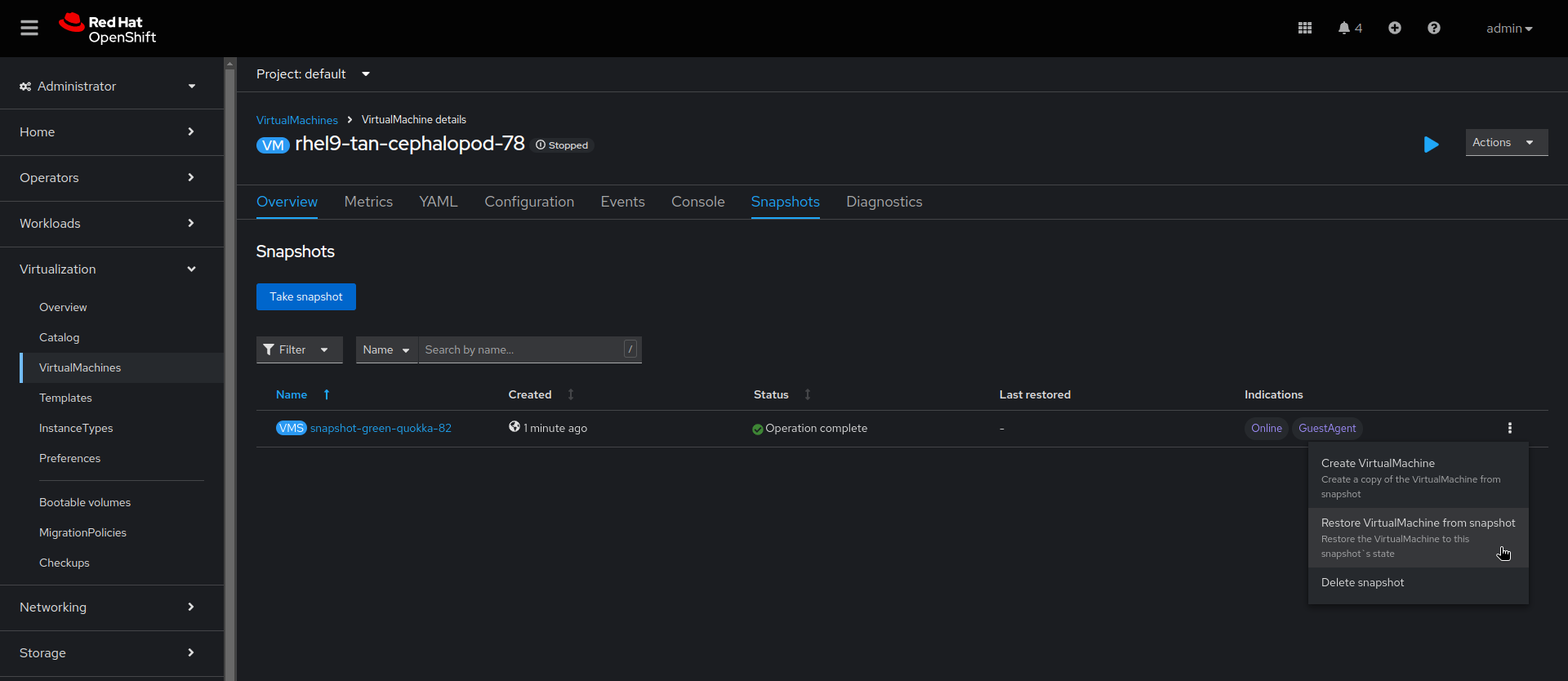Expand the Administrator perspective switcher
The image size is (1568, 681).
click(x=108, y=87)
